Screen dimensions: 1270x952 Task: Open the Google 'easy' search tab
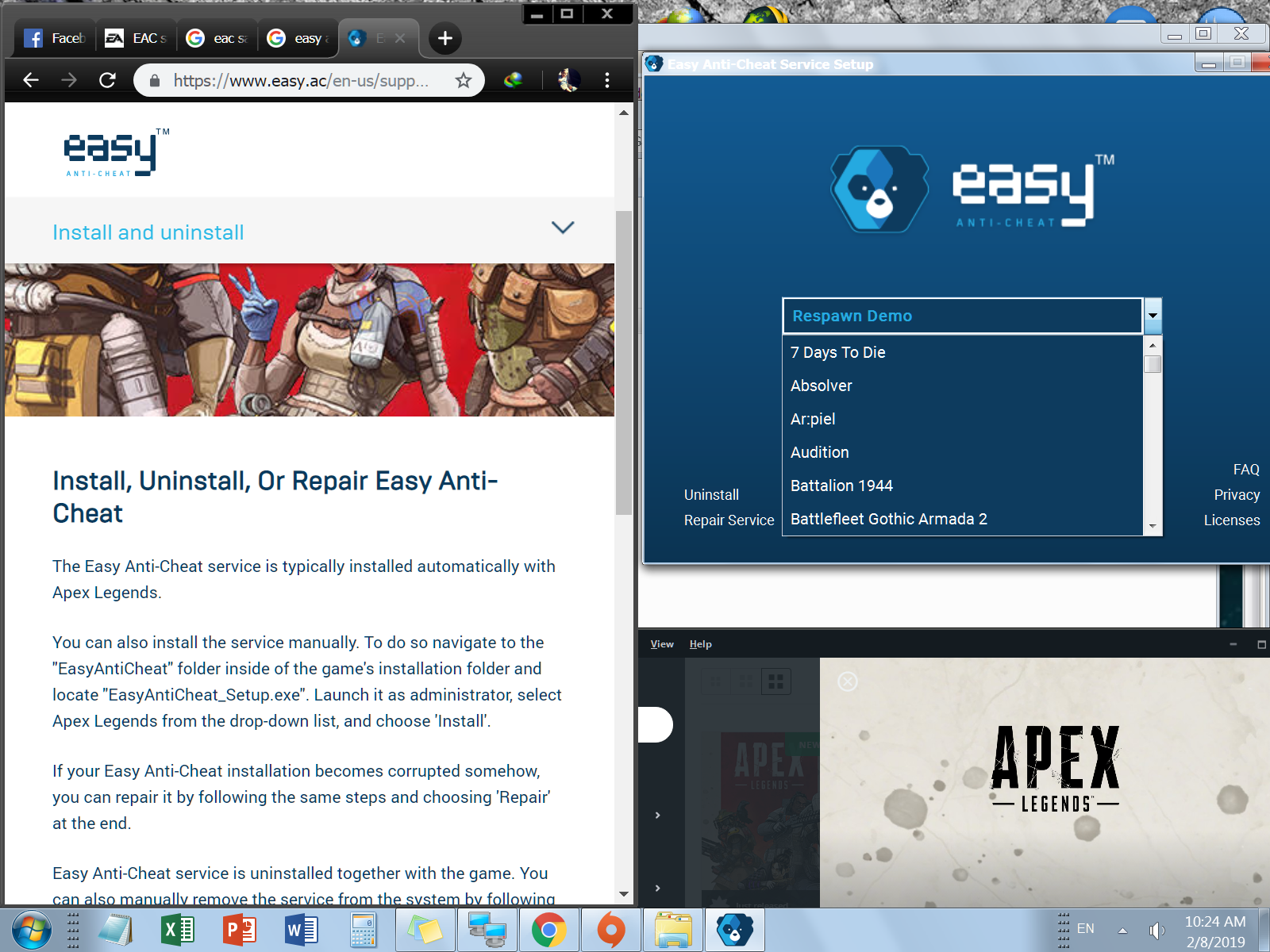tap(298, 38)
